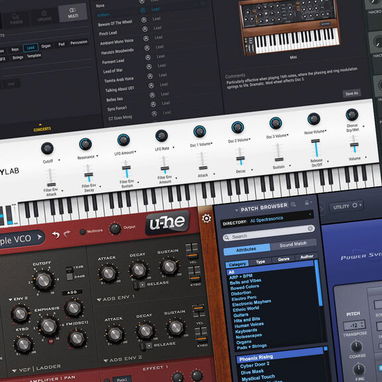Click the lock icon in Patch Browser header
Image resolution: width=382 pixels, height=382 pixels.
(x=307, y=202)
